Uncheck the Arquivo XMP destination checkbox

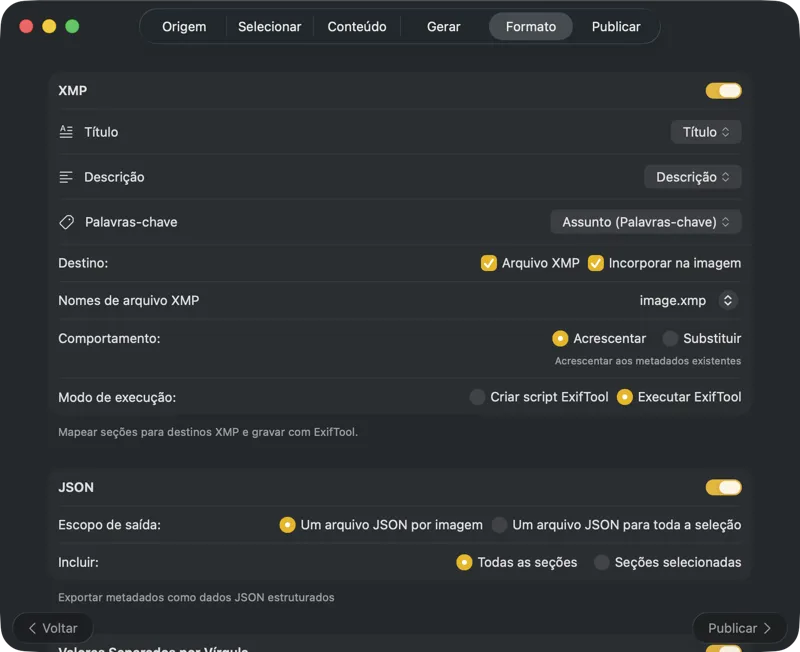489,263
